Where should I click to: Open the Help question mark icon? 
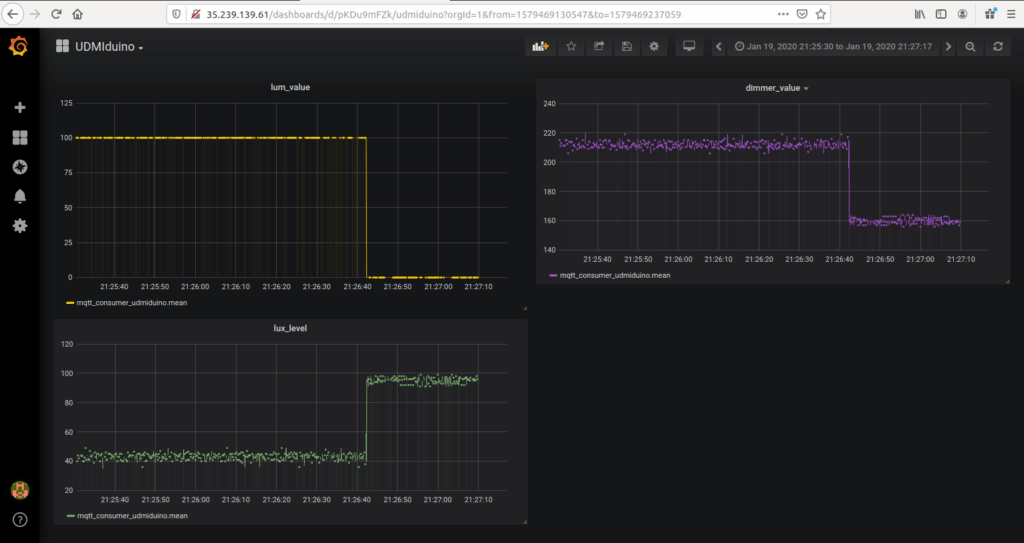20,520
